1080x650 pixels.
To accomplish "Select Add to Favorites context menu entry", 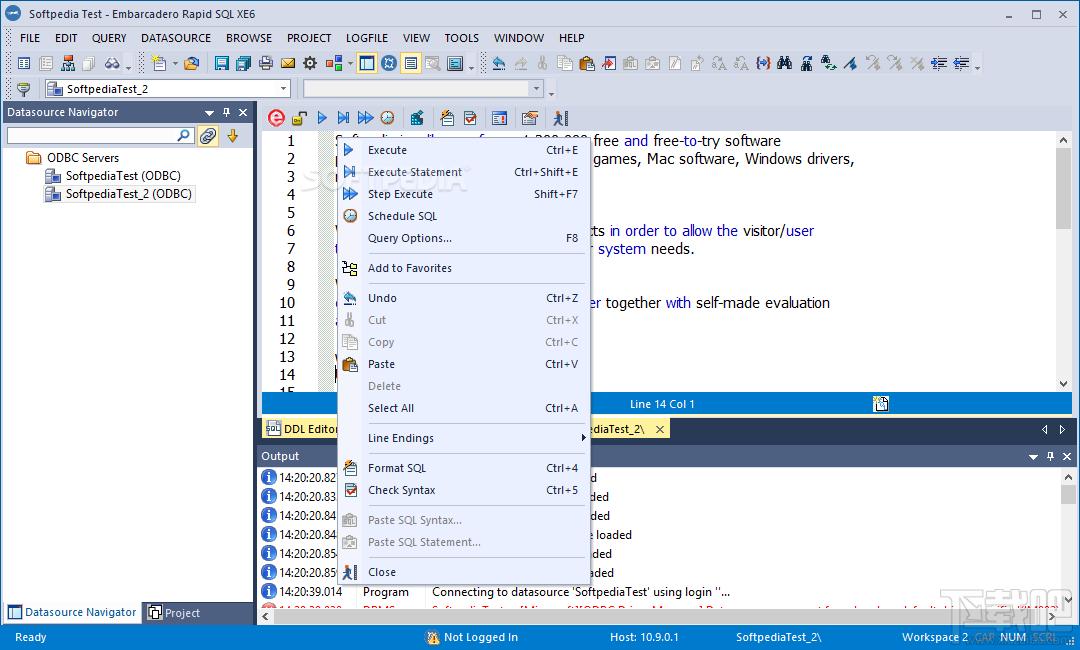I will pyautogui.click(x=463, y=268).
